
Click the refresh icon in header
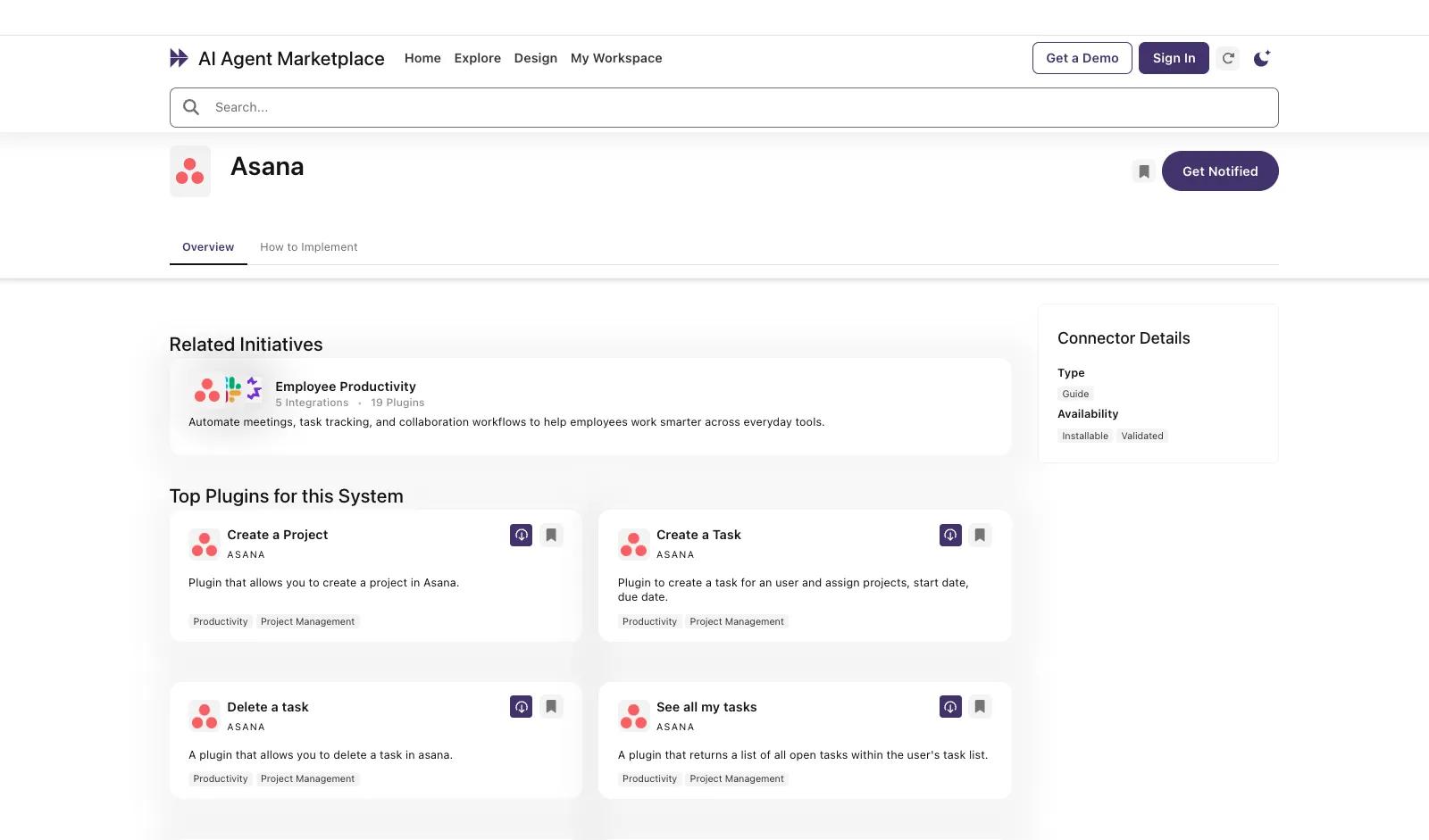(1228, 58)
